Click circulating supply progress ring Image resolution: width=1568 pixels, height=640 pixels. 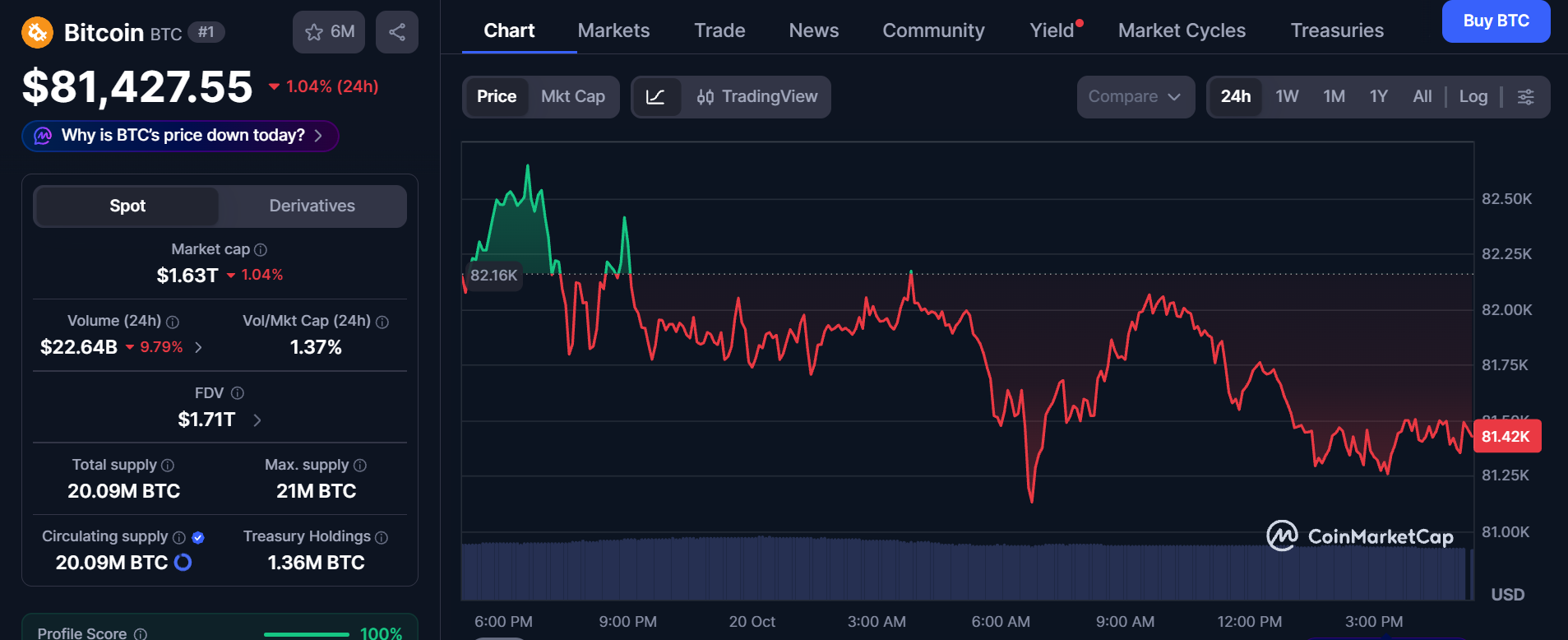click(x=183, y=562)
